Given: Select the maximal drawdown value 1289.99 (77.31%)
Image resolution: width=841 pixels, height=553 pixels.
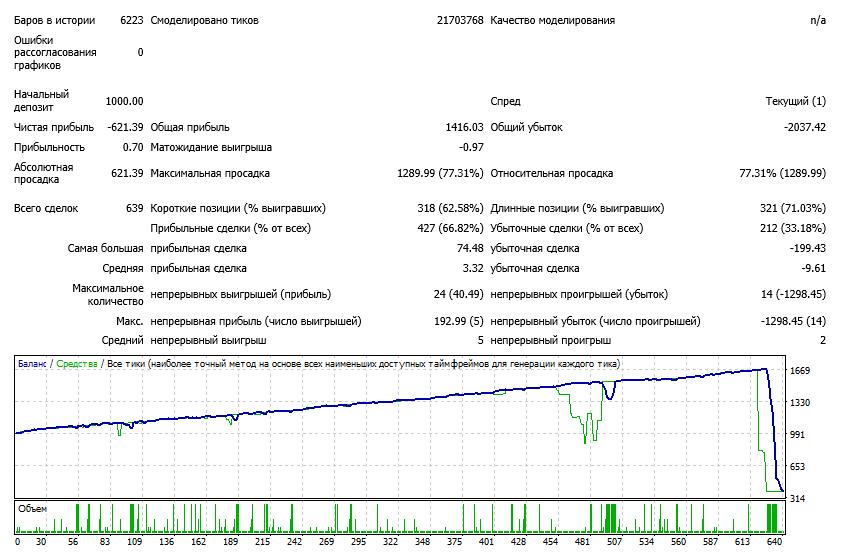Looking at the screenshot, I should [x=440, y=174].
